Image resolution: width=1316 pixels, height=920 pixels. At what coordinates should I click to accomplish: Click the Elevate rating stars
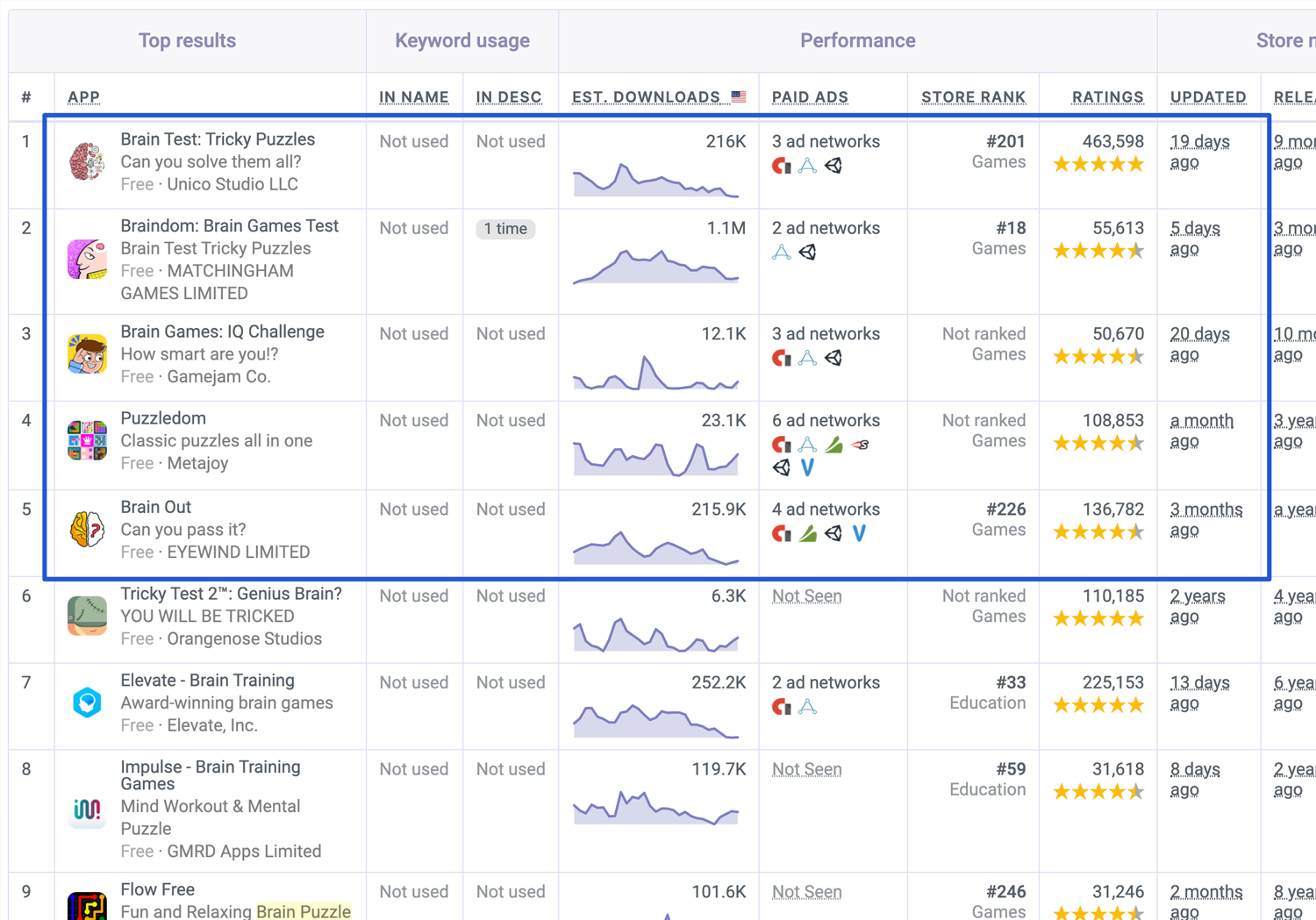pos(1098,705)
